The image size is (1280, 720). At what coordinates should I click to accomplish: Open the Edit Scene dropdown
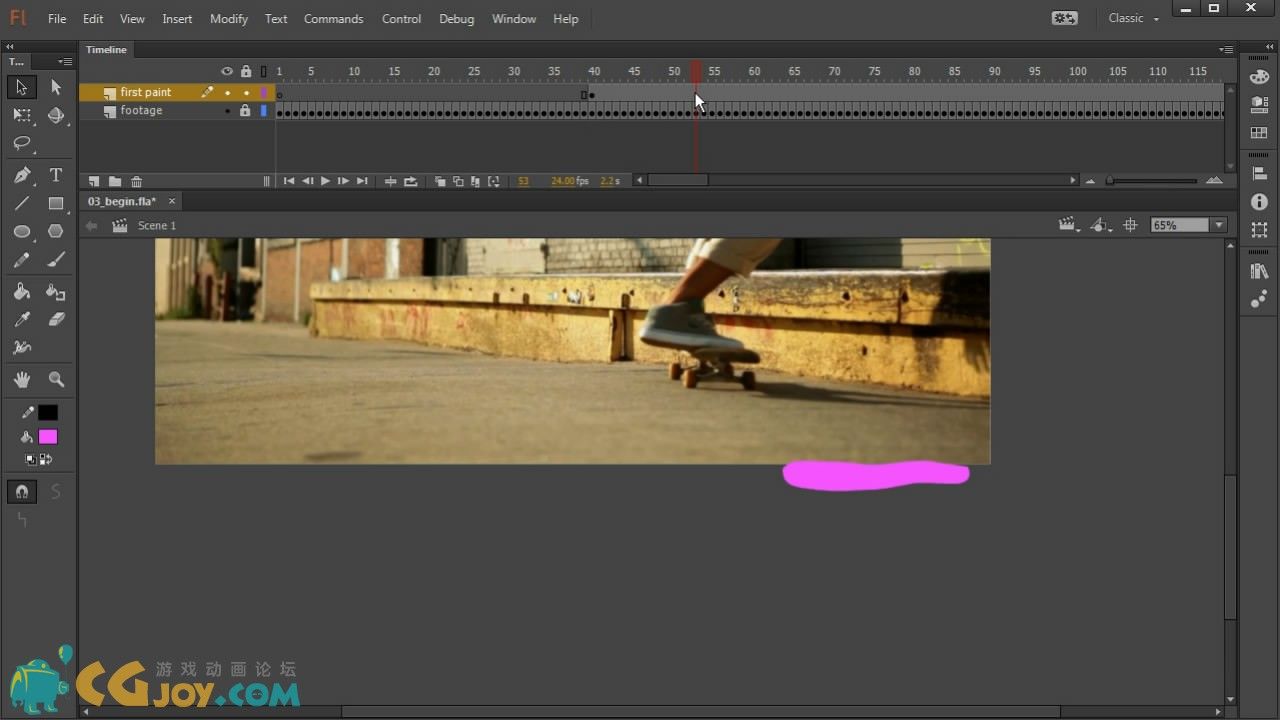tap(1070, 225)
